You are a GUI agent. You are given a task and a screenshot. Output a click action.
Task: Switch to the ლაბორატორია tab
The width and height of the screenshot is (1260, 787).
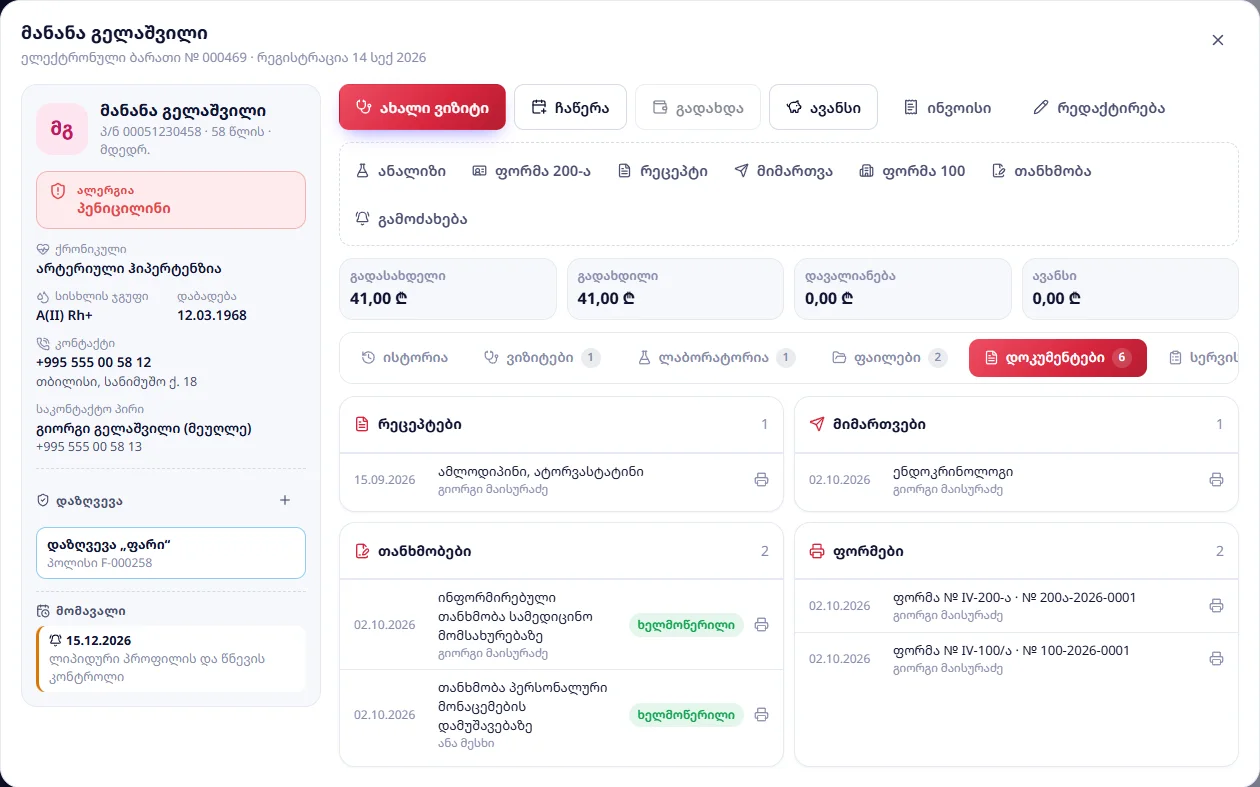tap(716, 358)
